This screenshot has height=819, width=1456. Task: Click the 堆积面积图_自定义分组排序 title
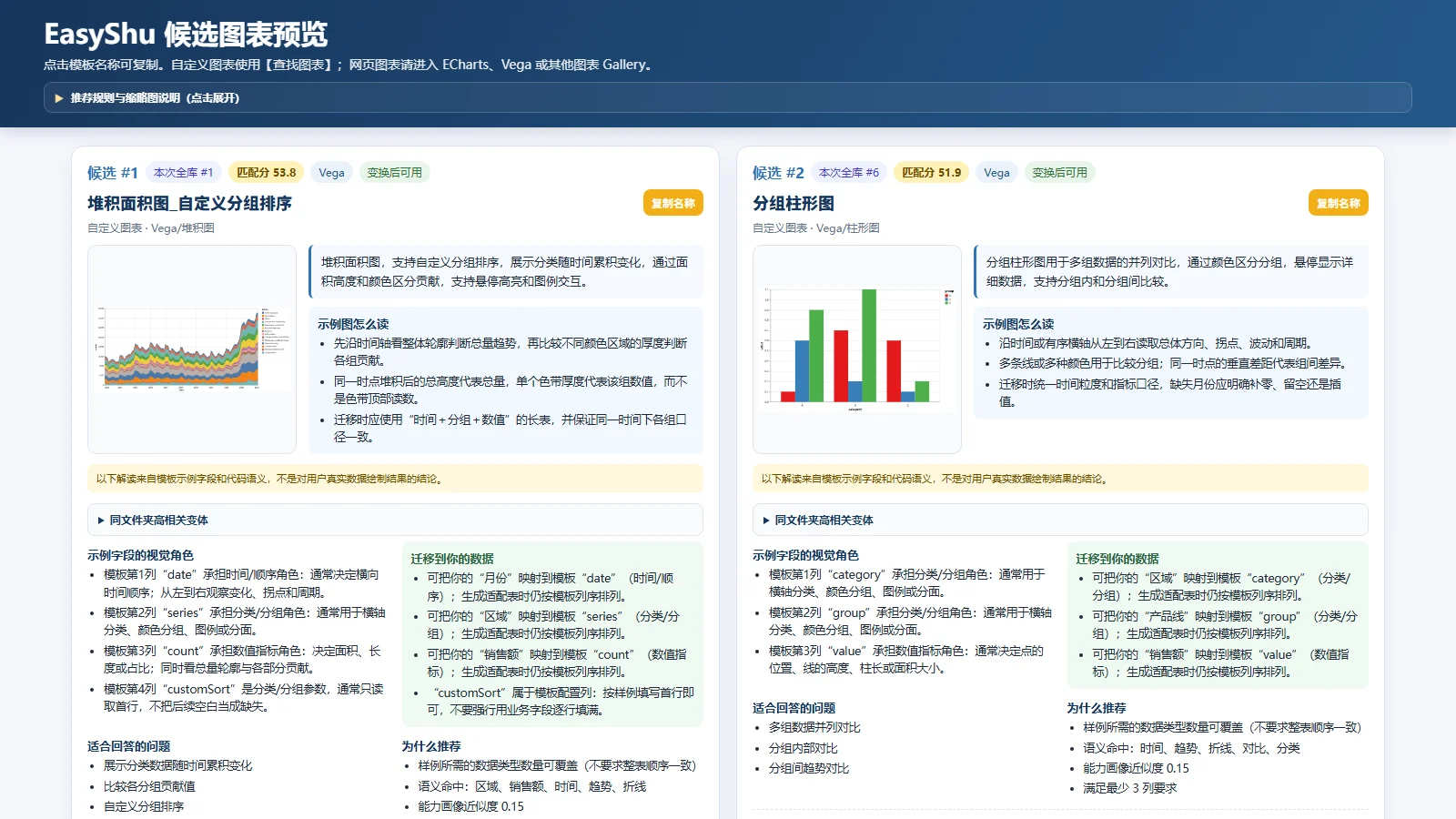tap(189, 203)
